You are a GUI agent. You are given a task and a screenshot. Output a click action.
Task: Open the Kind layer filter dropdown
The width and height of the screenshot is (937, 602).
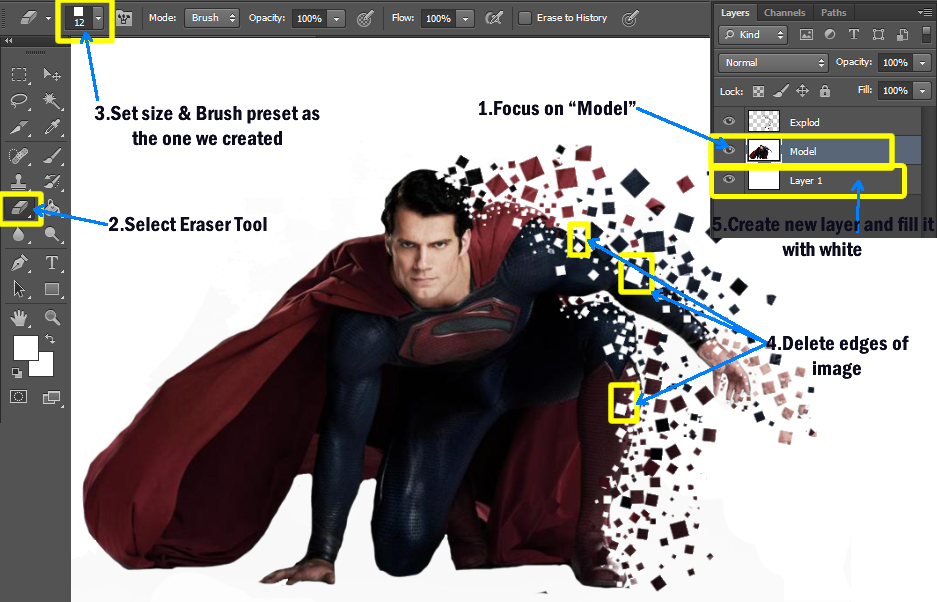coord(754,35)
